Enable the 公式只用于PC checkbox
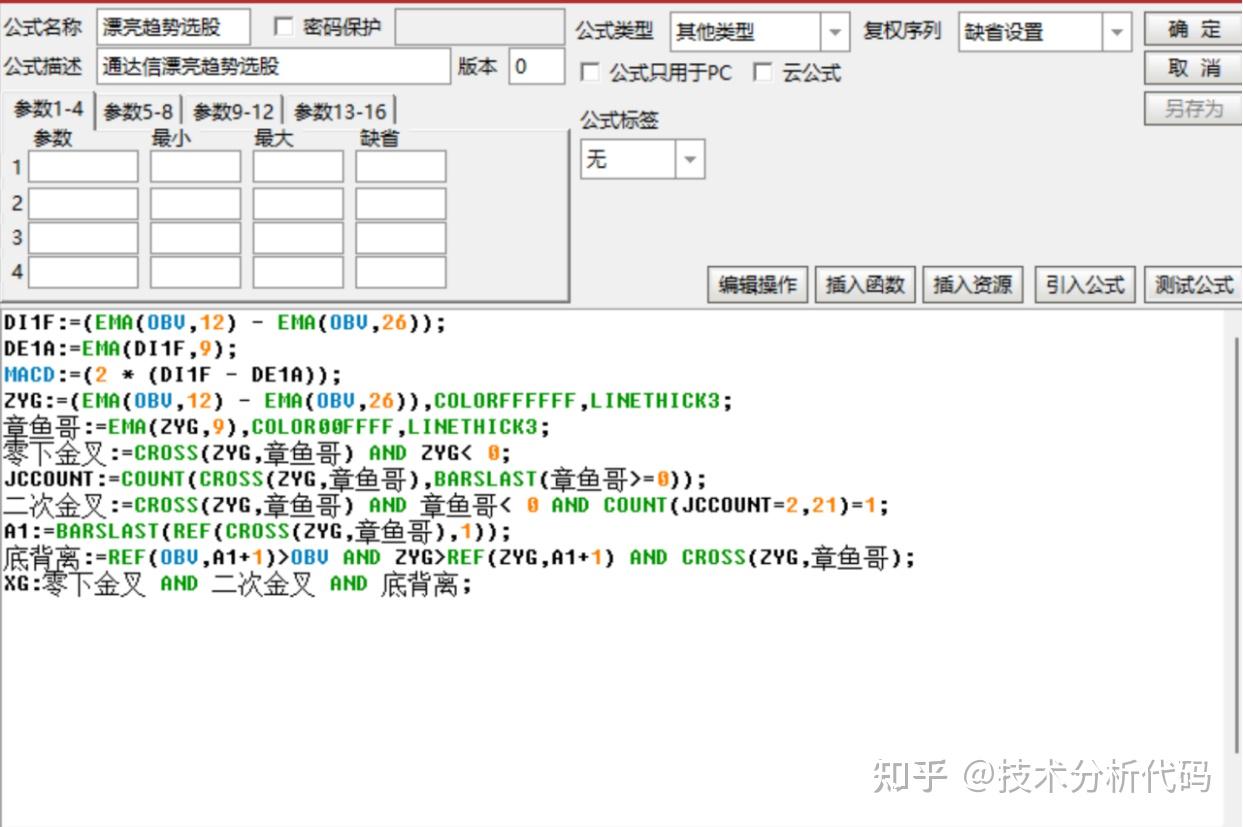The width and height of the screenshot is (1243, 827). (x=591, y=72)
